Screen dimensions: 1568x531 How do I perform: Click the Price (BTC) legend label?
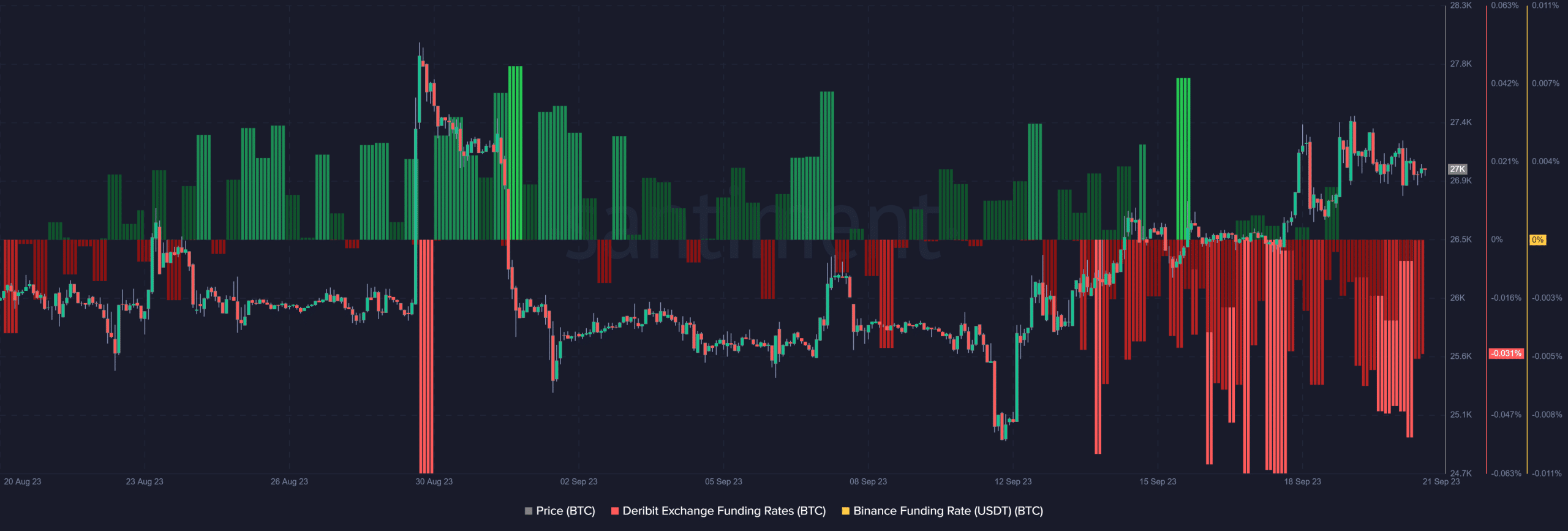565,511
